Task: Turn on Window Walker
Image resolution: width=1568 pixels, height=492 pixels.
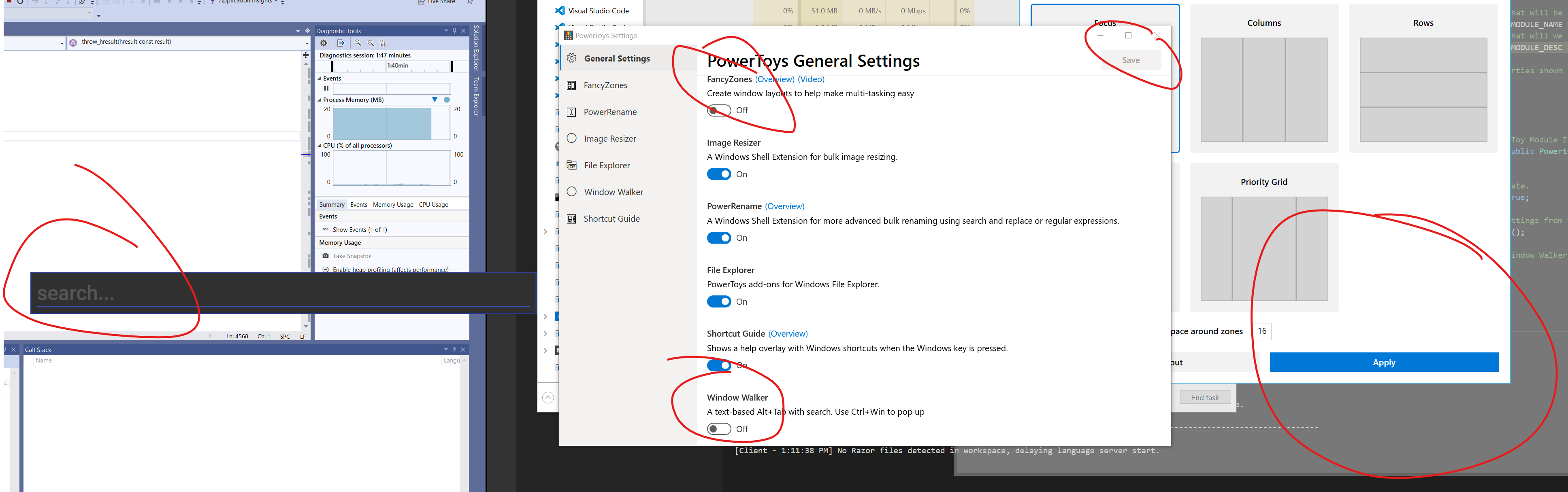Action: pos(719,429)
